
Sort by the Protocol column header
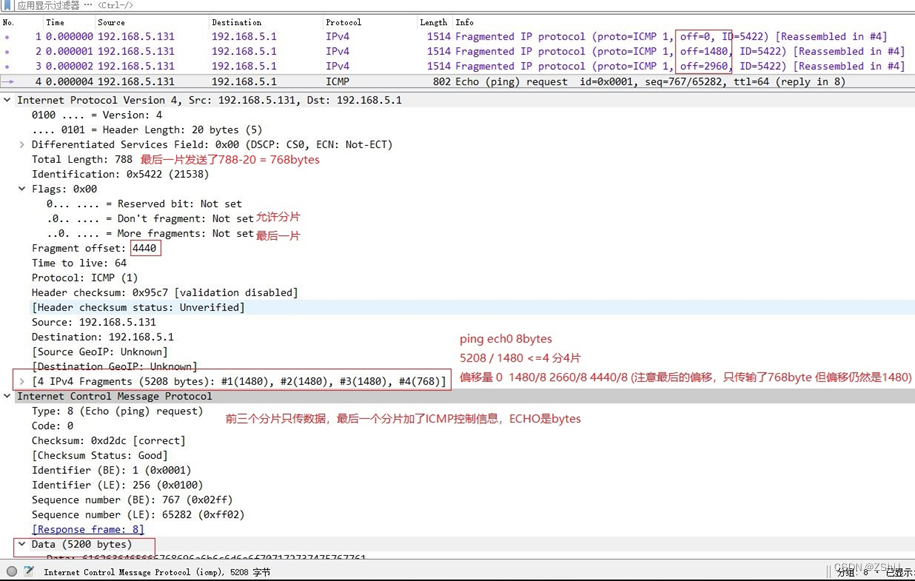point(343,22)
